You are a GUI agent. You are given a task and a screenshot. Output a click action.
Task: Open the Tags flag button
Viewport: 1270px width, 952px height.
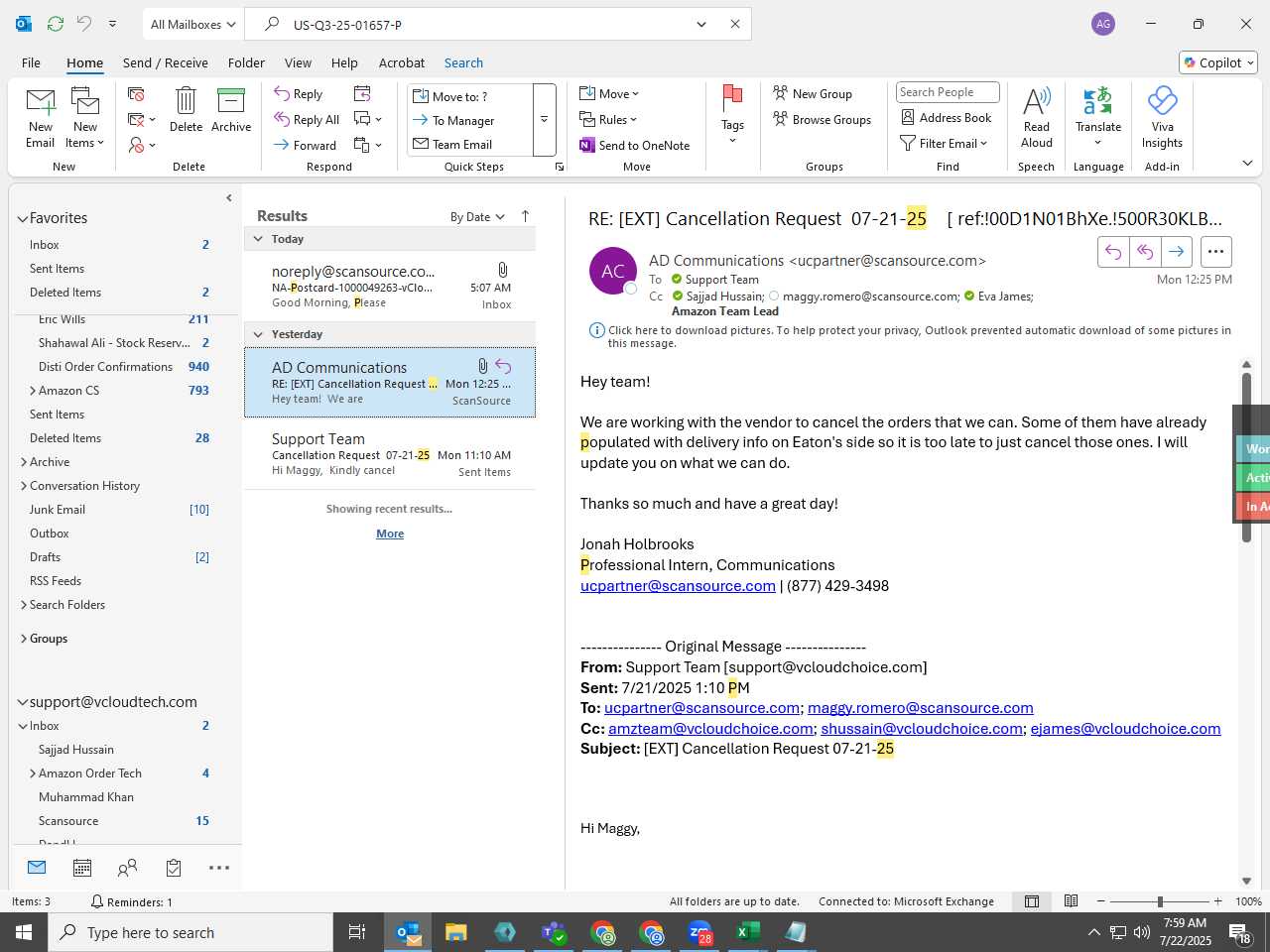point(732,114)
